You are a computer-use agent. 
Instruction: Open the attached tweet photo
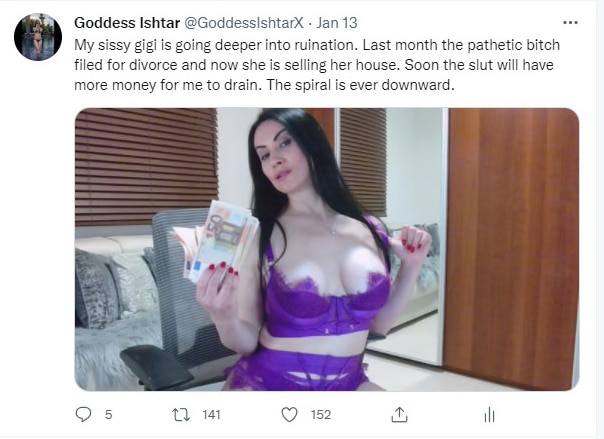tap(327, 250)
